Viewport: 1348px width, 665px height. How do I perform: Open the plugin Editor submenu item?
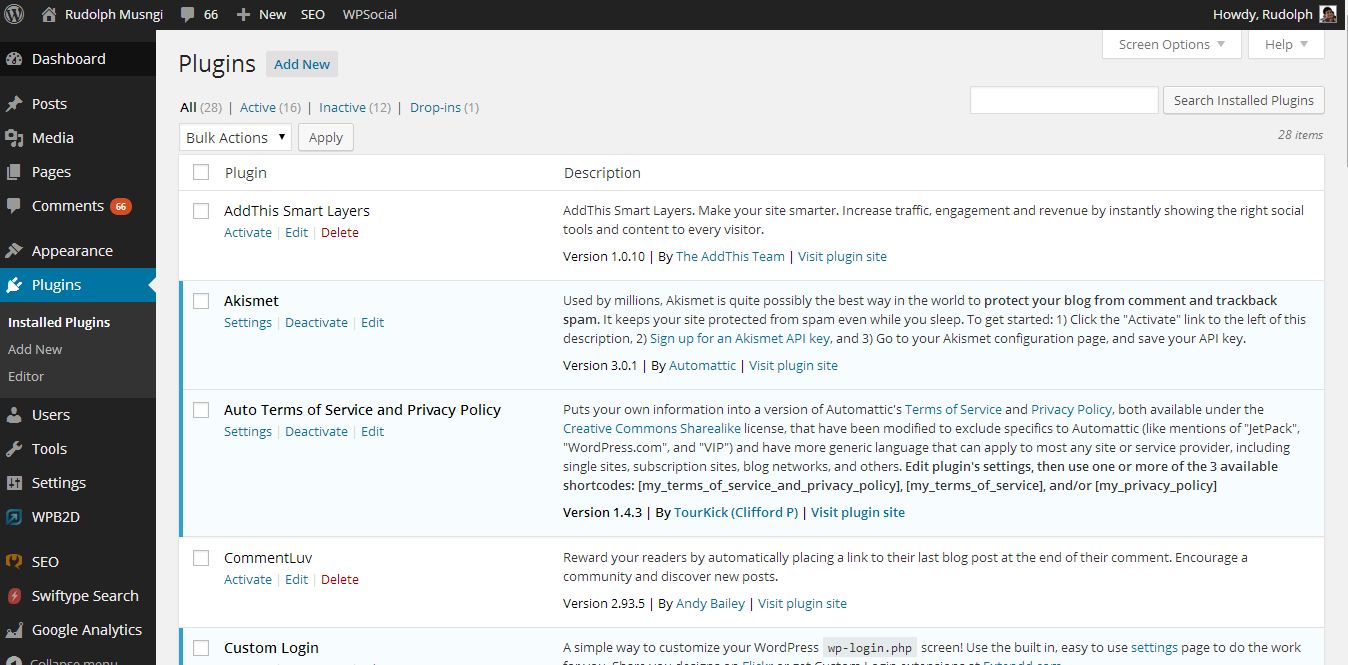[x=26, y=376]
